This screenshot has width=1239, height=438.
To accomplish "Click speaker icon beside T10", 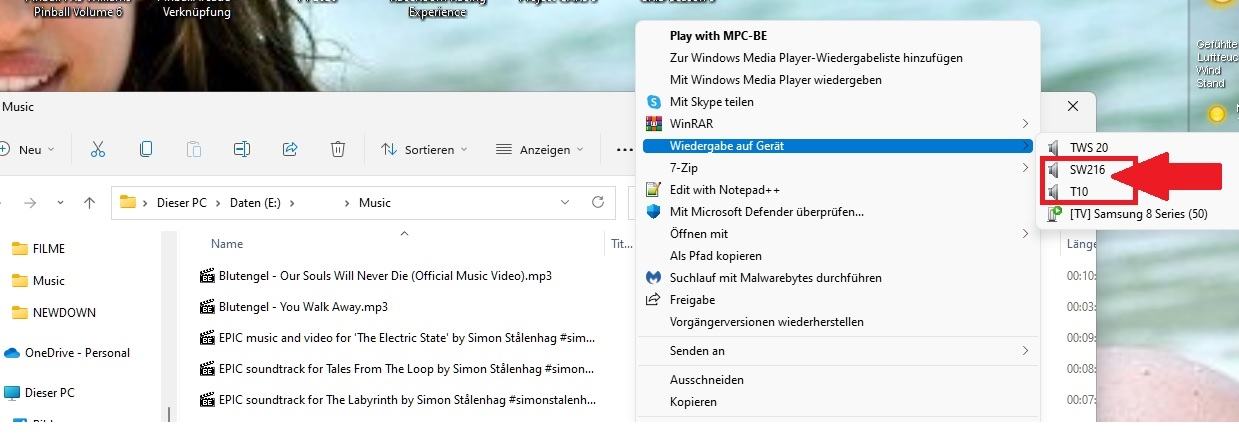I will [x=1054, y=191].
